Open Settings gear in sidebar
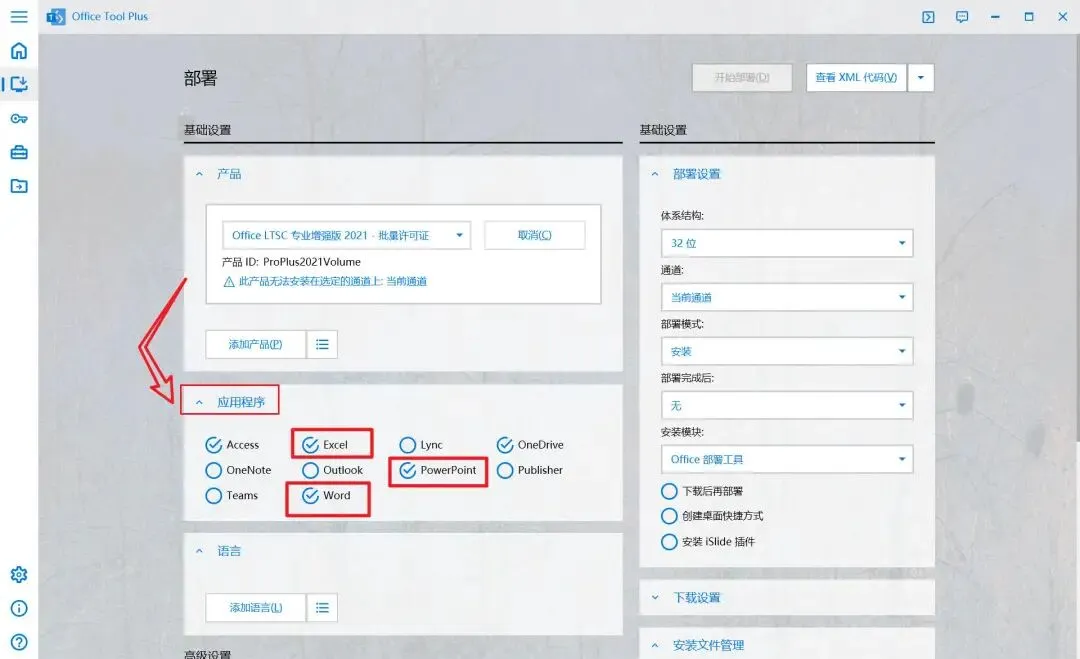 pyautogui.click(x=19, y=574)
